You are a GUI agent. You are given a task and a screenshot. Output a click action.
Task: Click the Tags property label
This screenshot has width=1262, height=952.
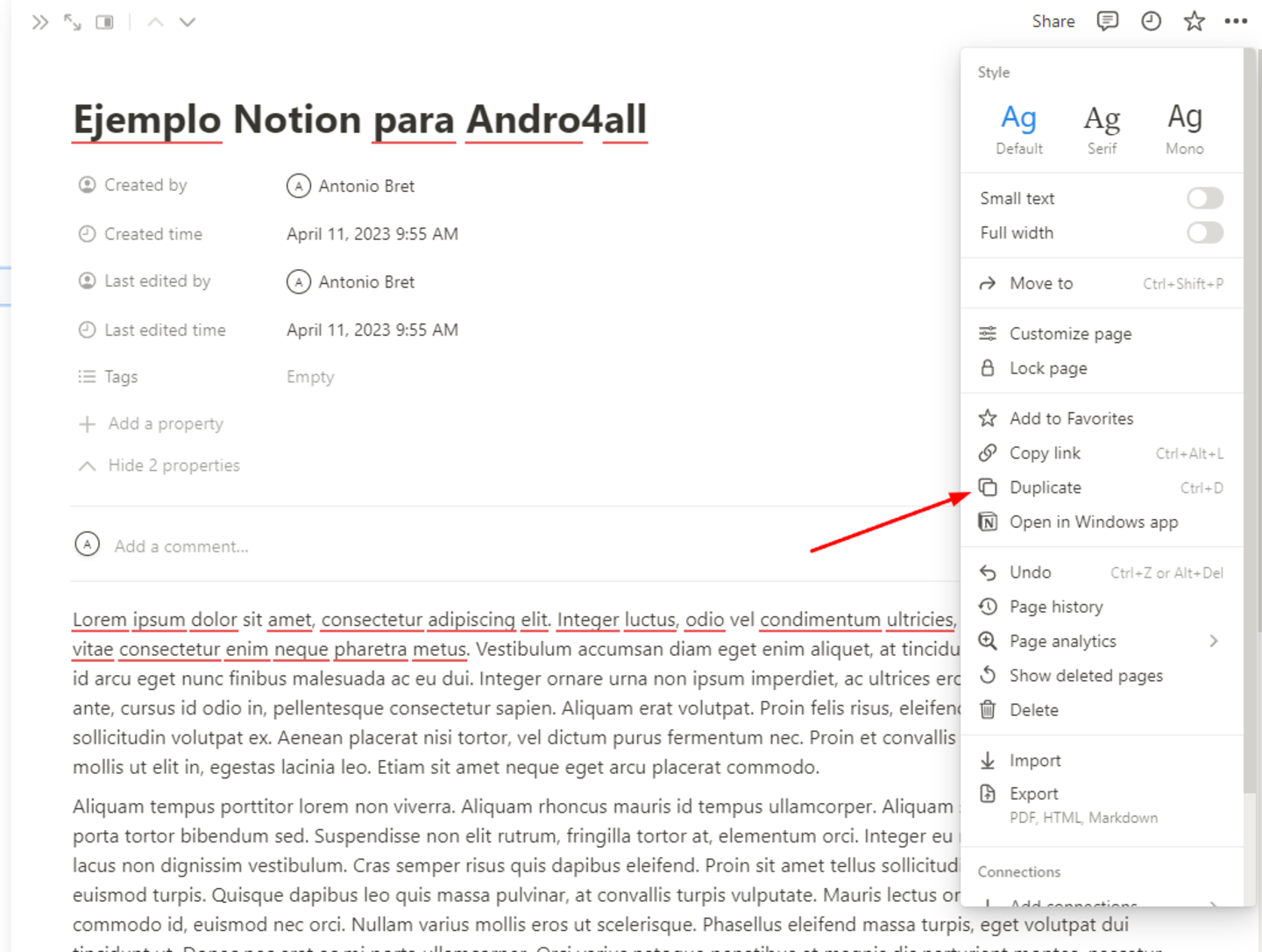(x=108, y=377)
